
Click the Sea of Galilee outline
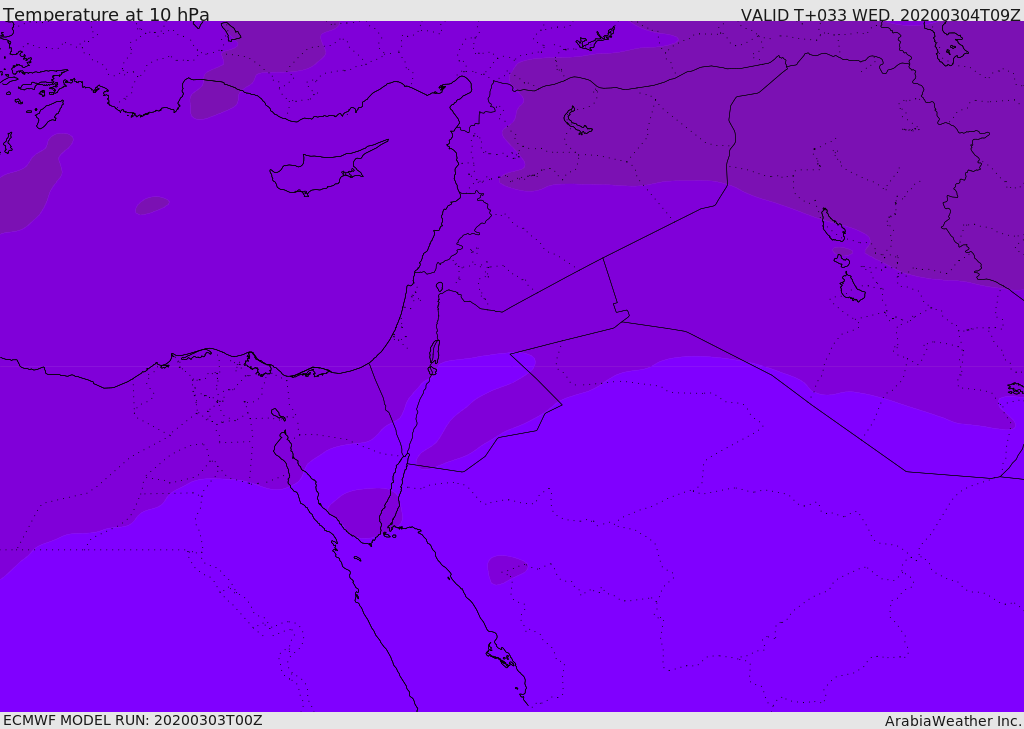(440, 287)
